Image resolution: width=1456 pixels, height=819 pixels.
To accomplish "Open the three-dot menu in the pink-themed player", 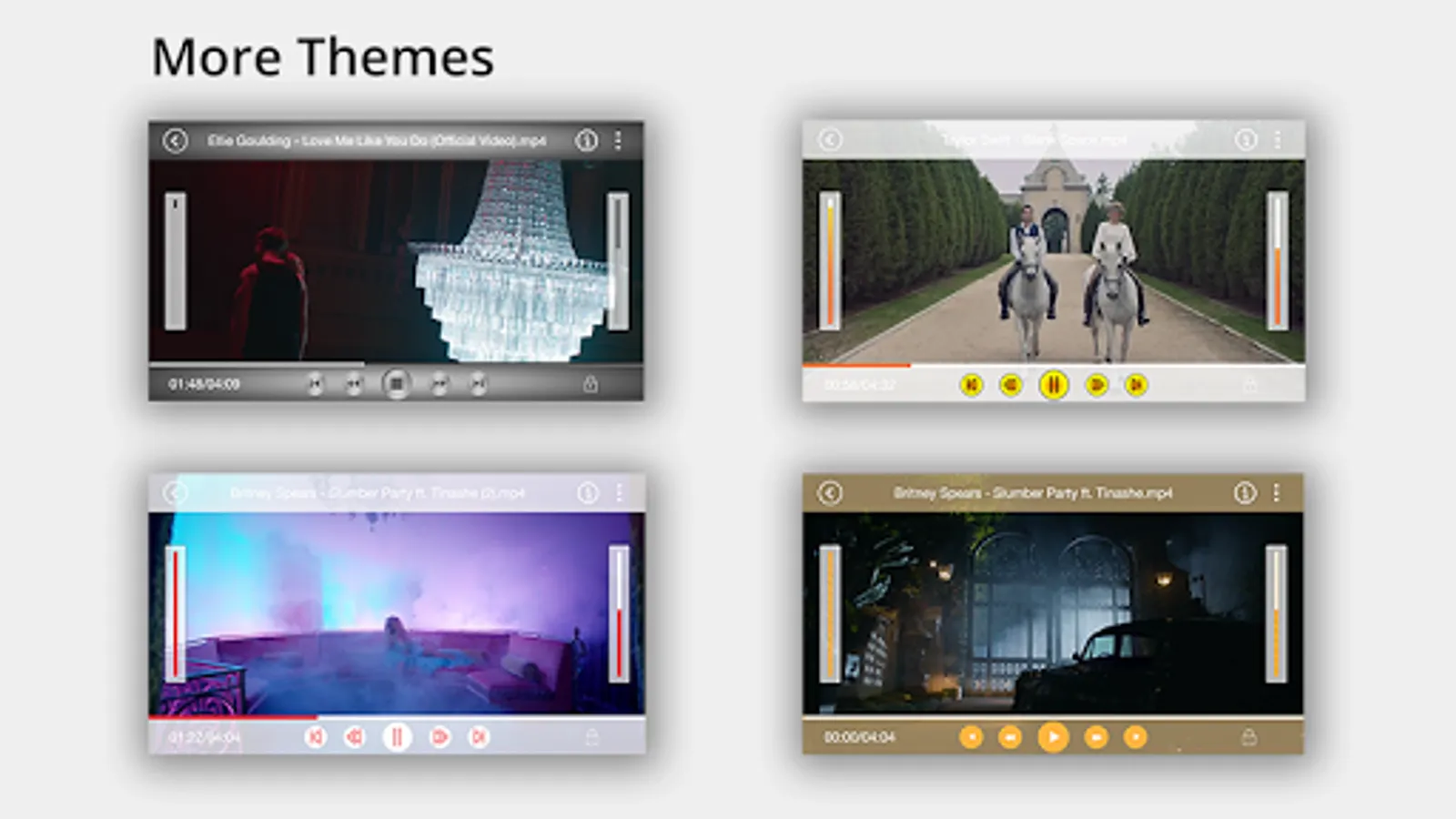I will point(619,492).
